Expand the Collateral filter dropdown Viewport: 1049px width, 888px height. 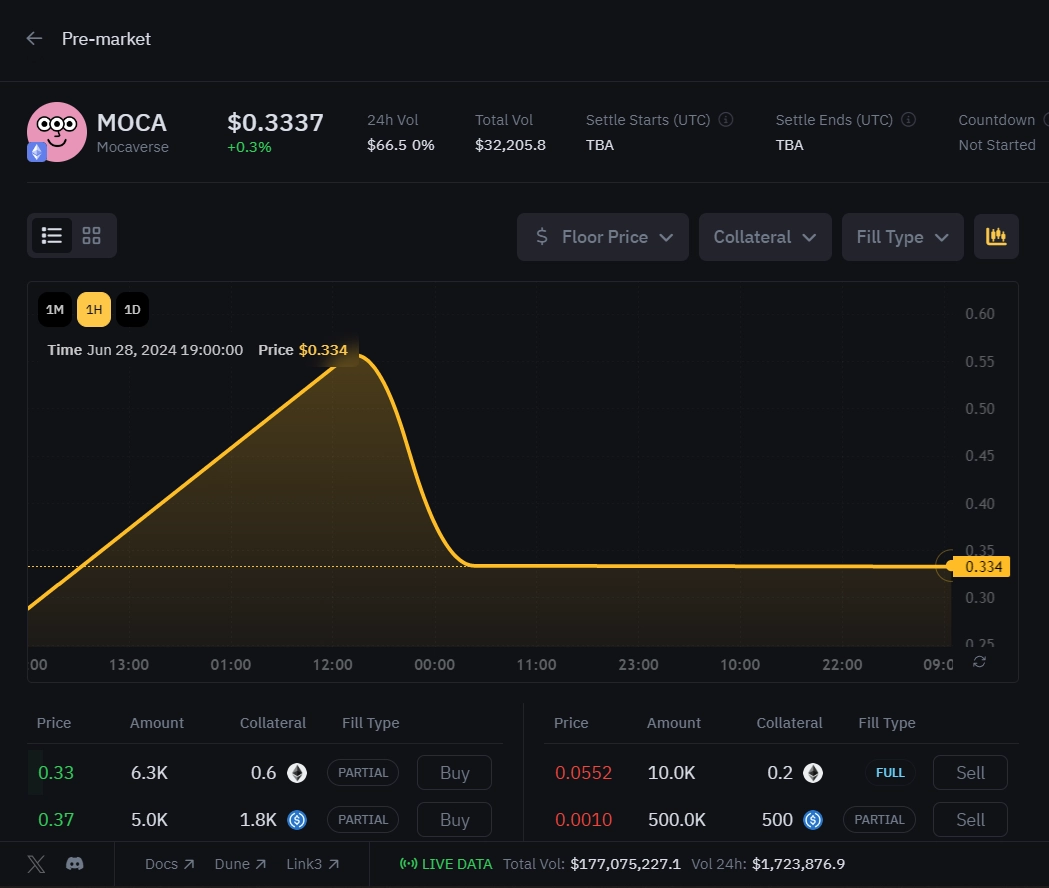(765, 237)
